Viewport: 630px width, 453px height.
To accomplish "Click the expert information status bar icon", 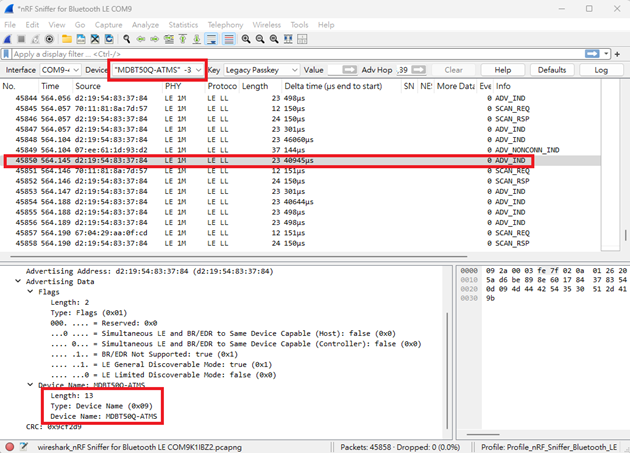I will pyautogui.click(x=10, y=446).
